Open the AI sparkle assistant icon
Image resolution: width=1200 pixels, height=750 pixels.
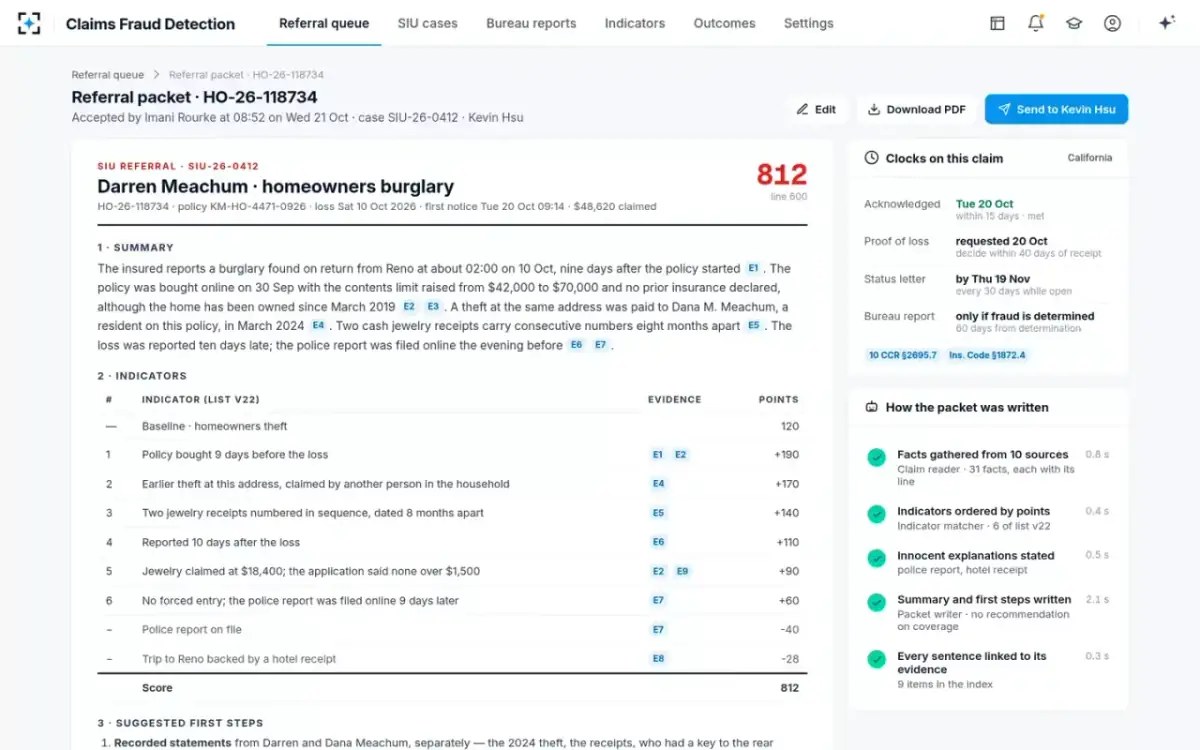point(1166,23)
